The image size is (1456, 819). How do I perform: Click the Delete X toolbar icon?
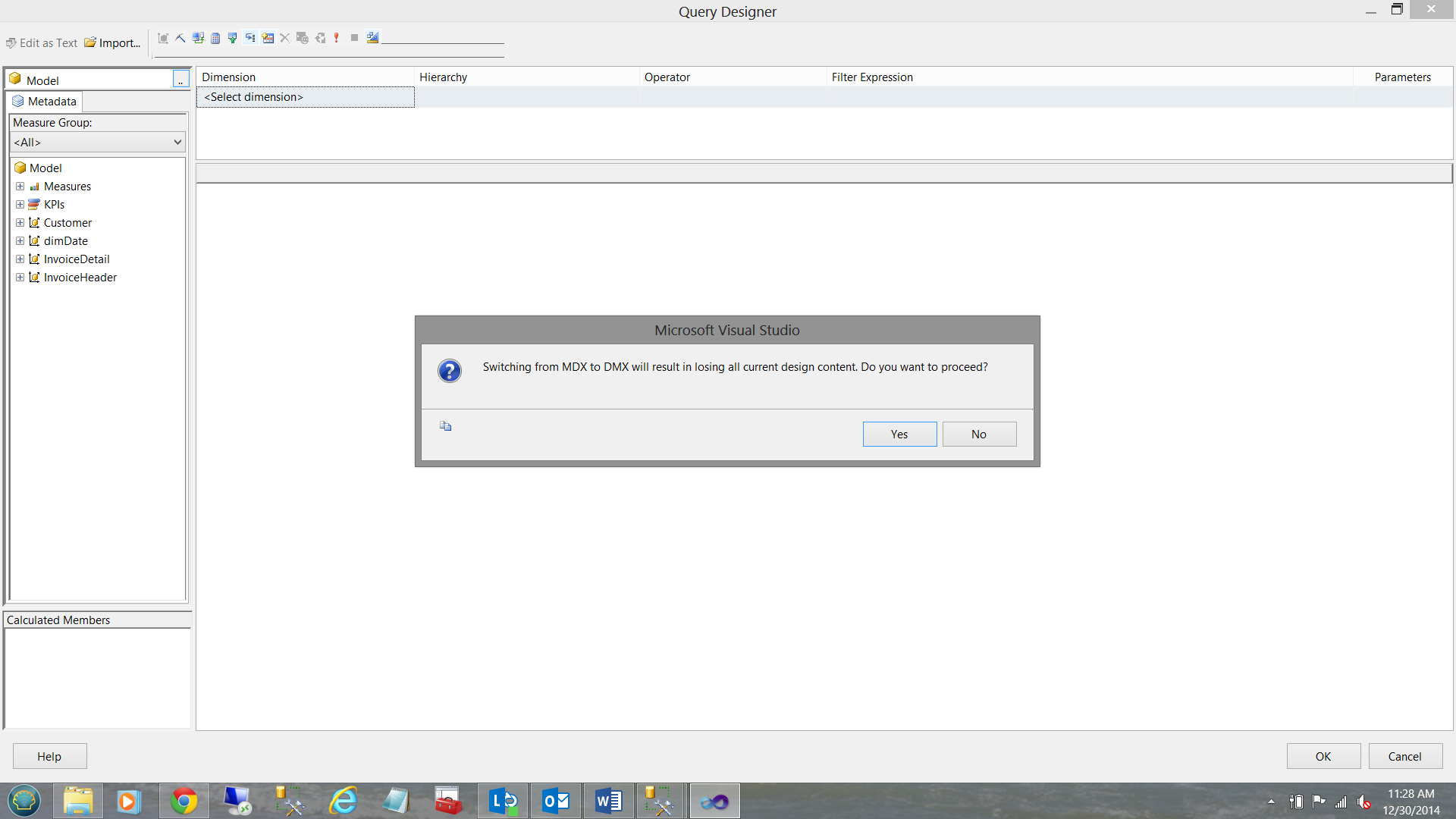click(x=285, y=38)
